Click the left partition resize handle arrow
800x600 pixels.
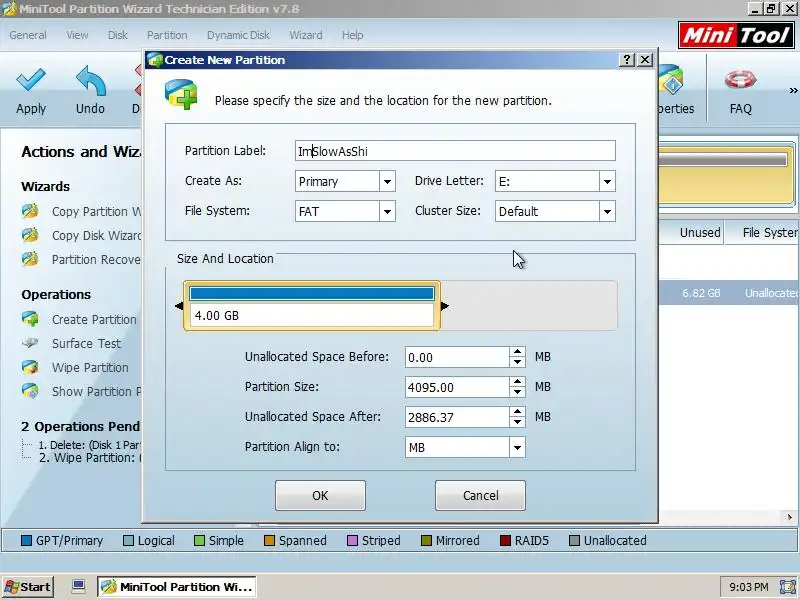click(179, 306)
